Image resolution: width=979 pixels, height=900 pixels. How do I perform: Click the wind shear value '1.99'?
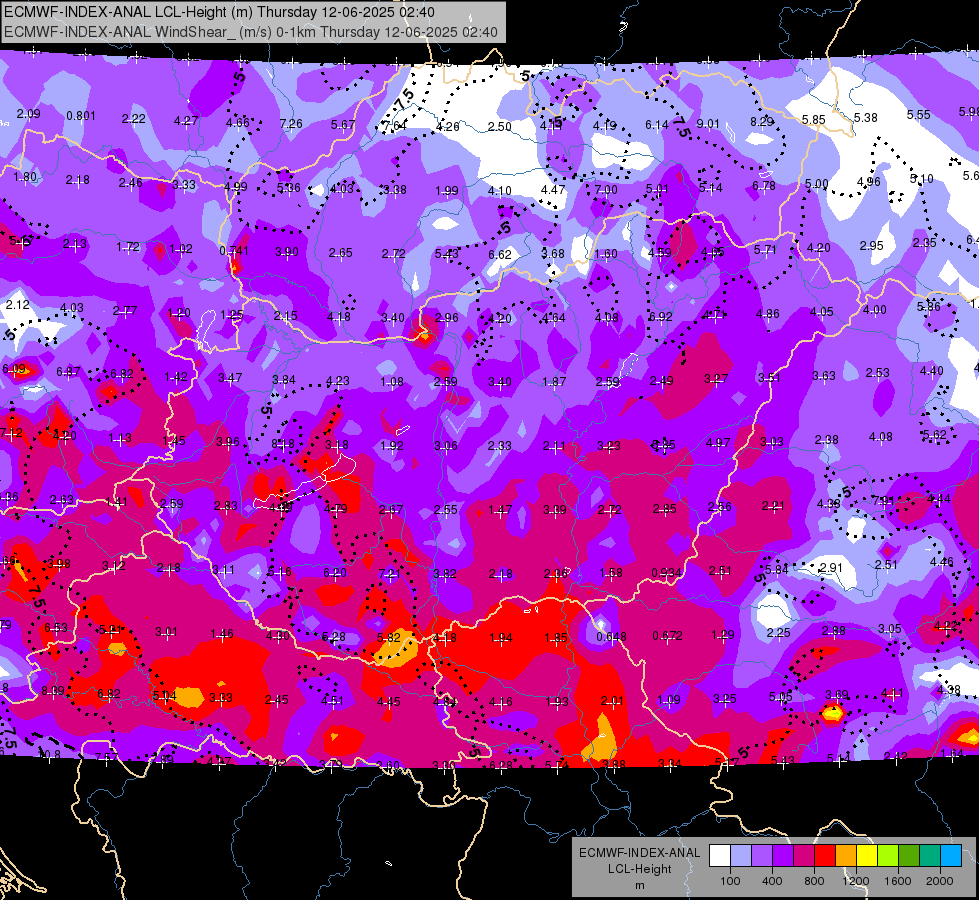[x=446, y=190]
